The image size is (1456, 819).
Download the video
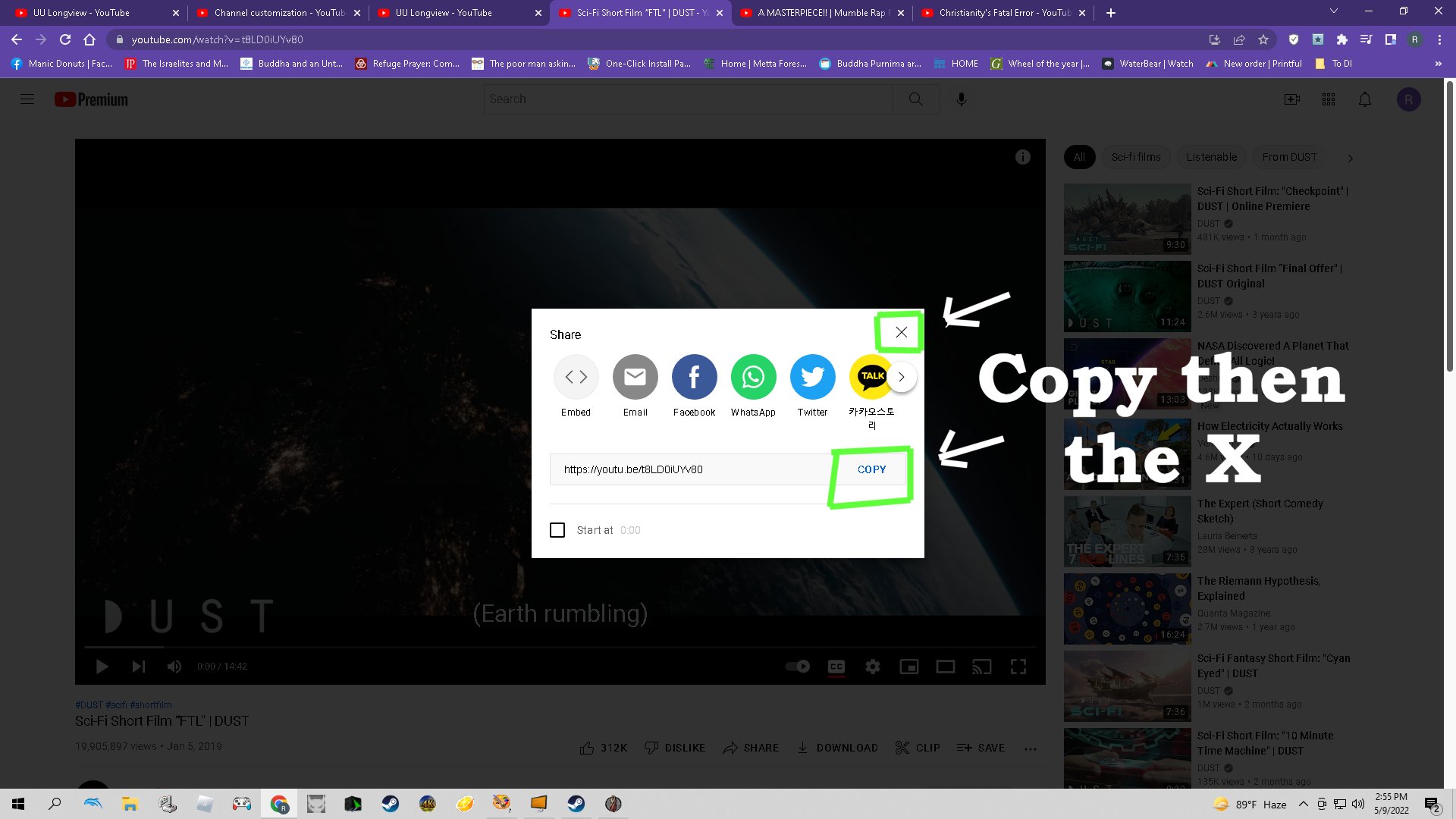837,748
